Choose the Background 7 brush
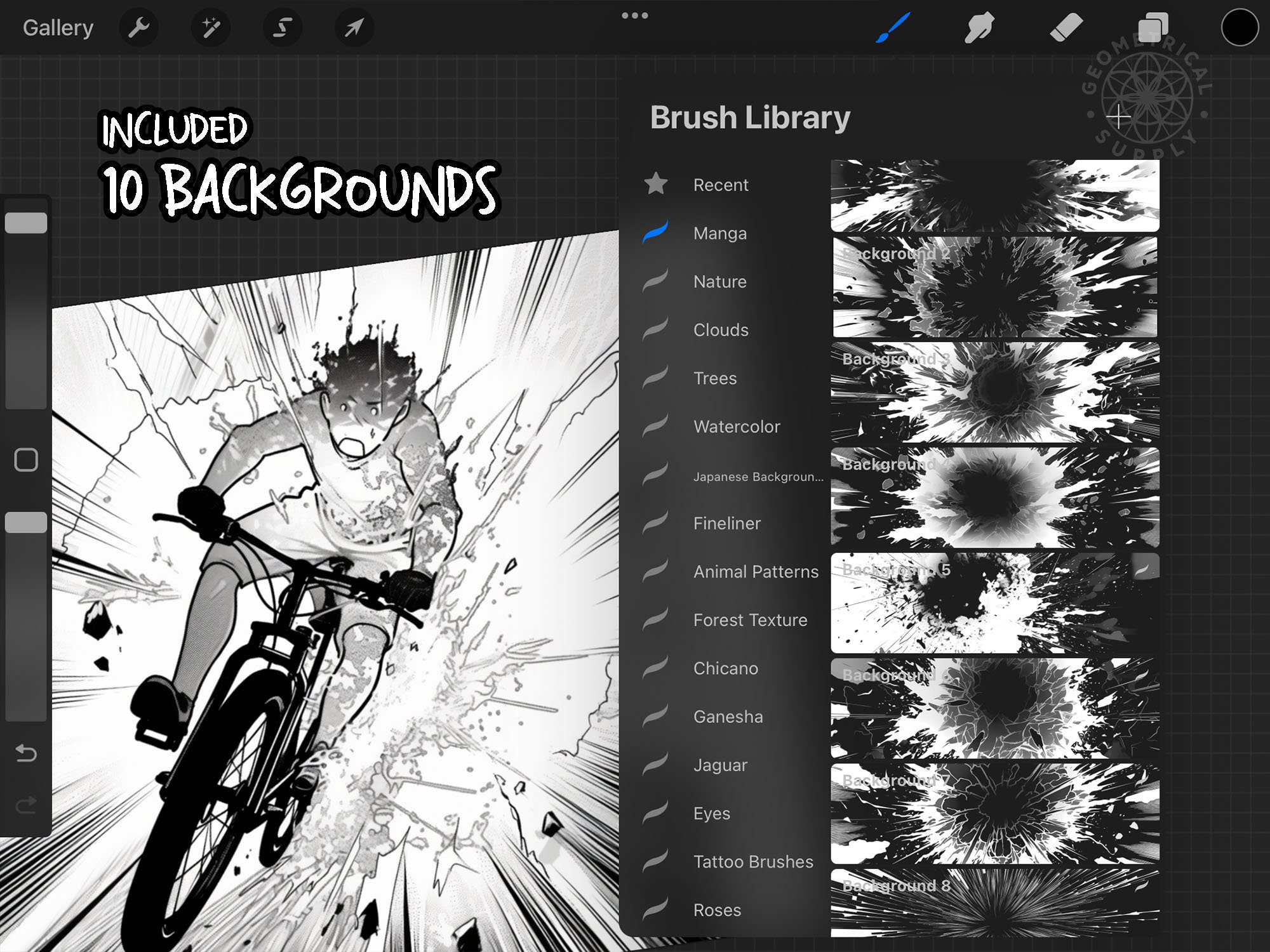The height and width of the screenshot is (952, 1270). click(995, 814)
